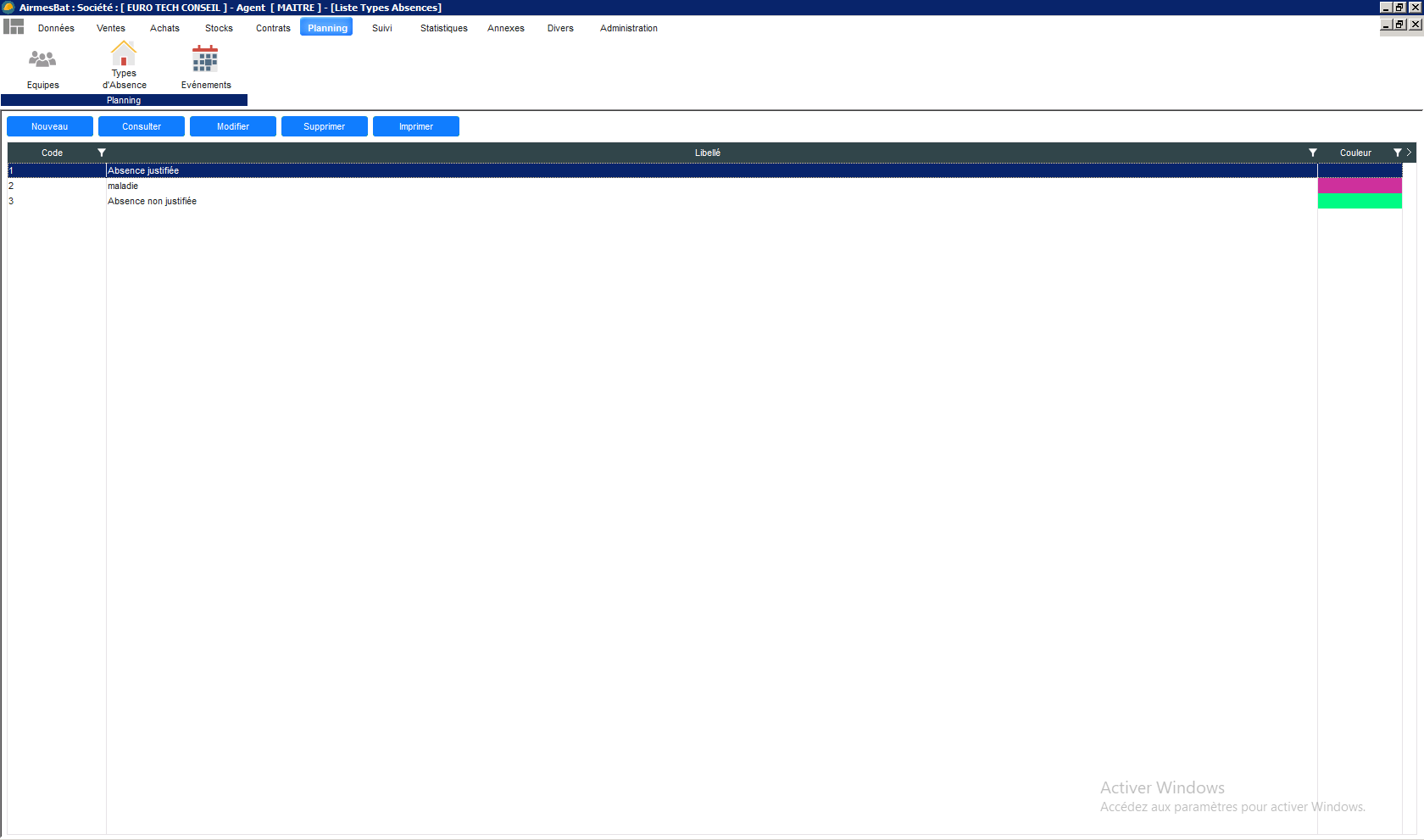Click the Consulter button
Screen dimensions: 1424x840
142,126
